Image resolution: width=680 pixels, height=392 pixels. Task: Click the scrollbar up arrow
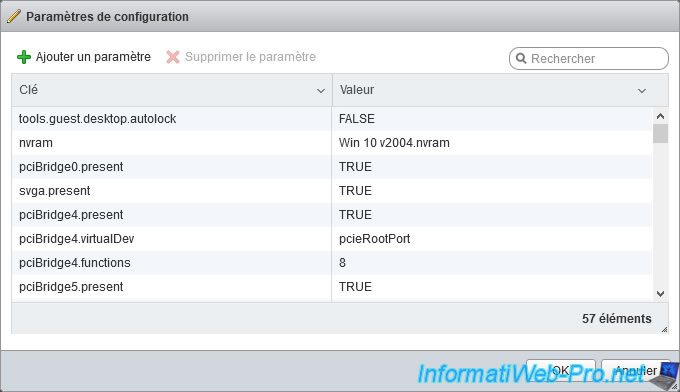[x=660, y=116]
